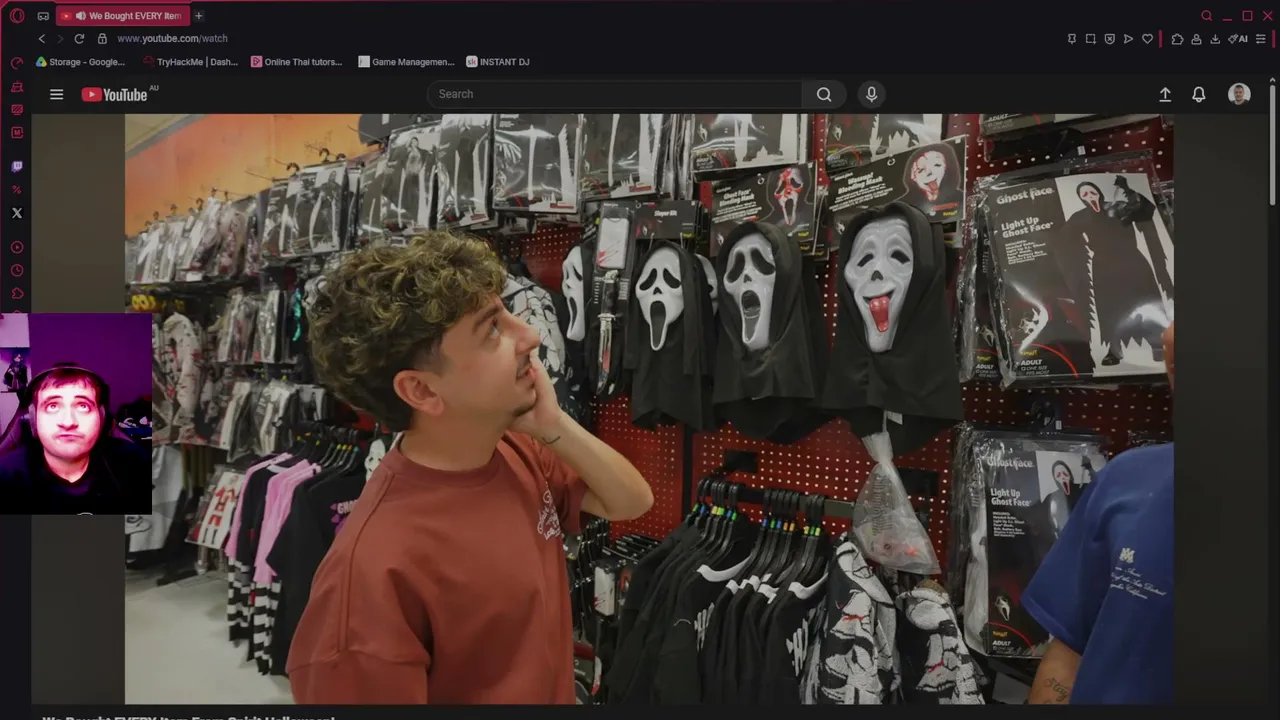Take a snapshot with the capture icon
This screenshot has height=720, width=1280.
coord(1091,39)
